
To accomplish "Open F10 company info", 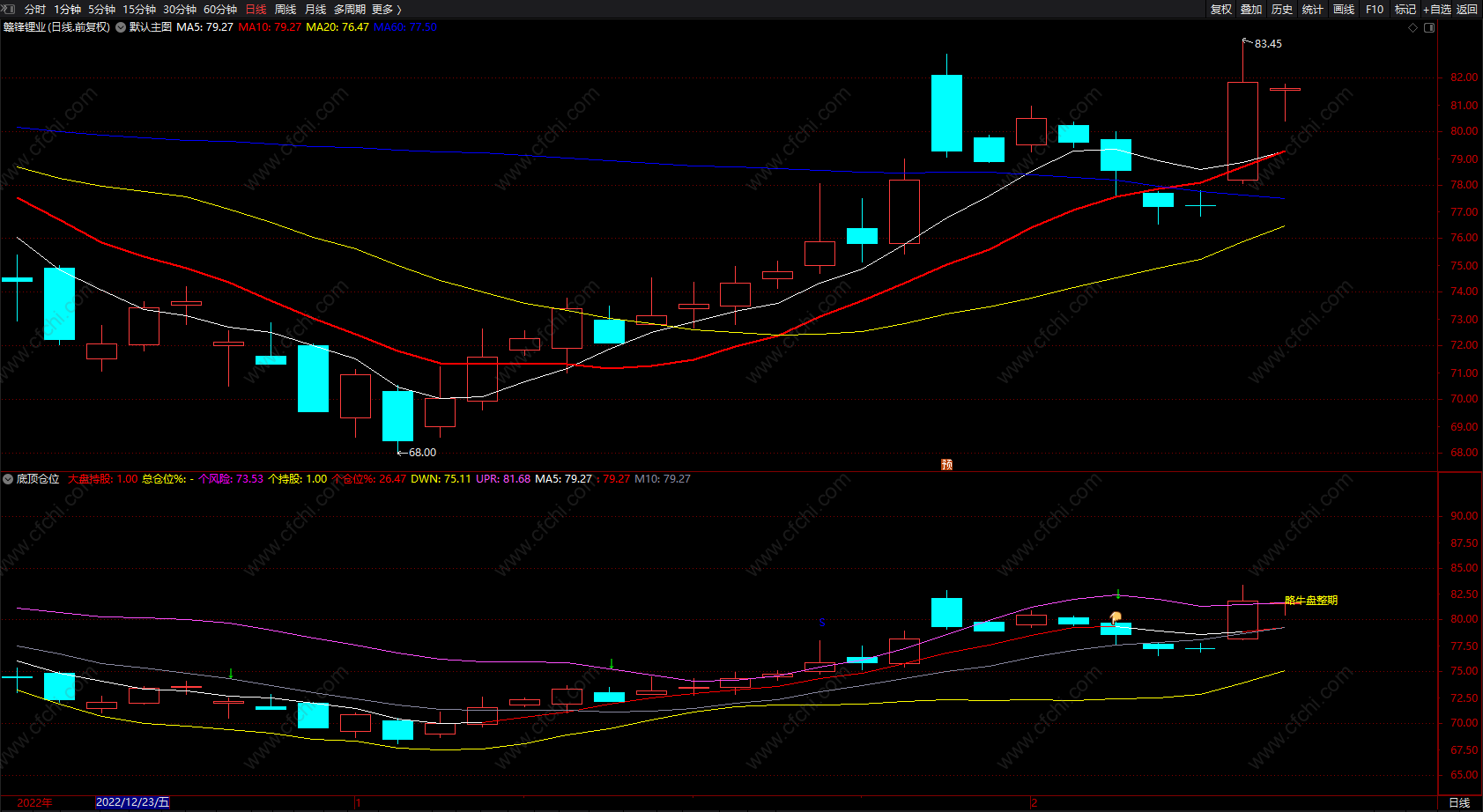I will click(1375, 9).
